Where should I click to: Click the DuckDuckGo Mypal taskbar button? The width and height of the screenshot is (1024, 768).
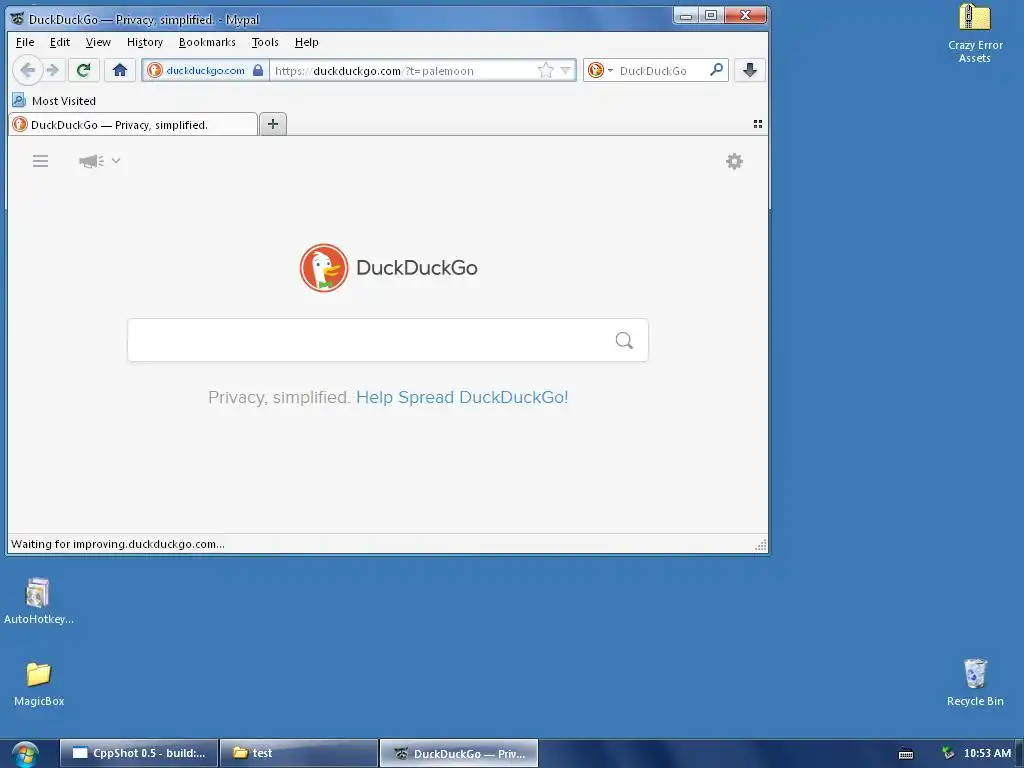(x=459, y=753)
